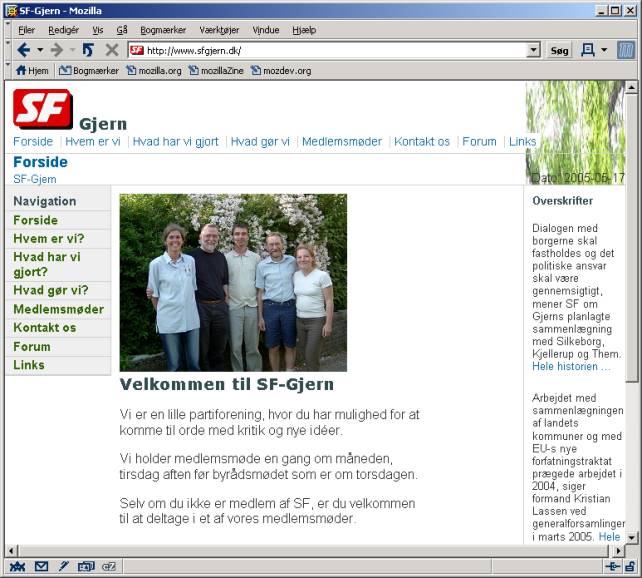Open the mozillaZine bookmark
The image size is (642, 578).
[x=216, y=71]
